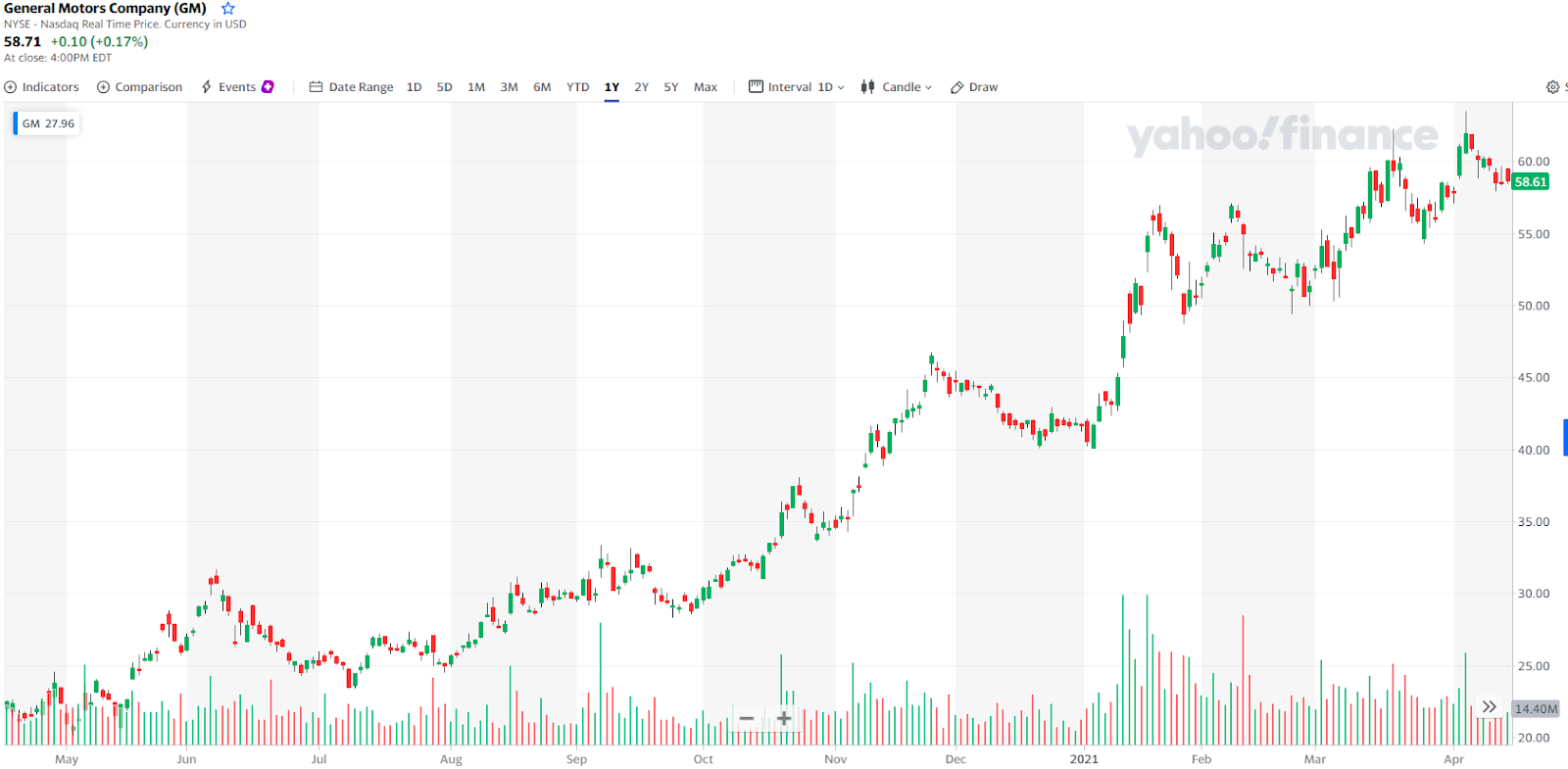Select the 5Y range tab

point(671,87)
